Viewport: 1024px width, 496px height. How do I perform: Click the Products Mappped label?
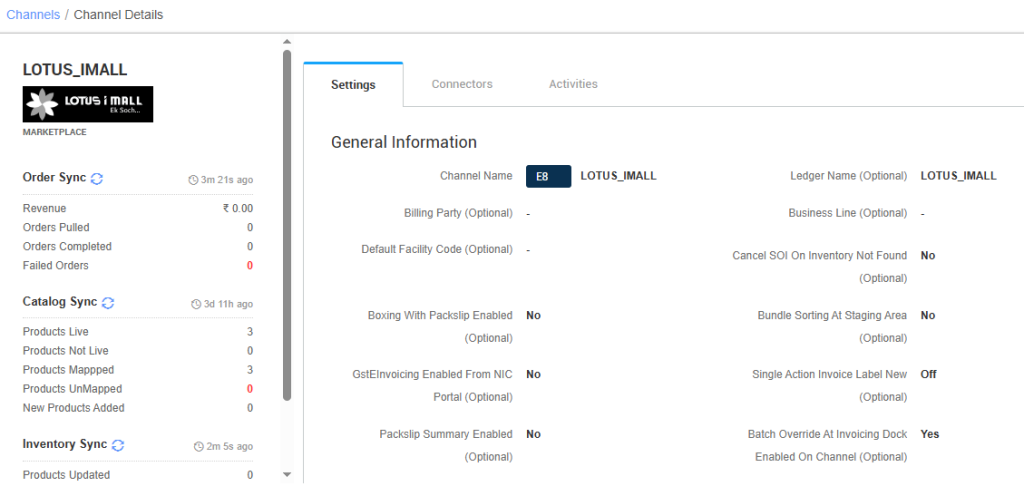tap(69, 370)
